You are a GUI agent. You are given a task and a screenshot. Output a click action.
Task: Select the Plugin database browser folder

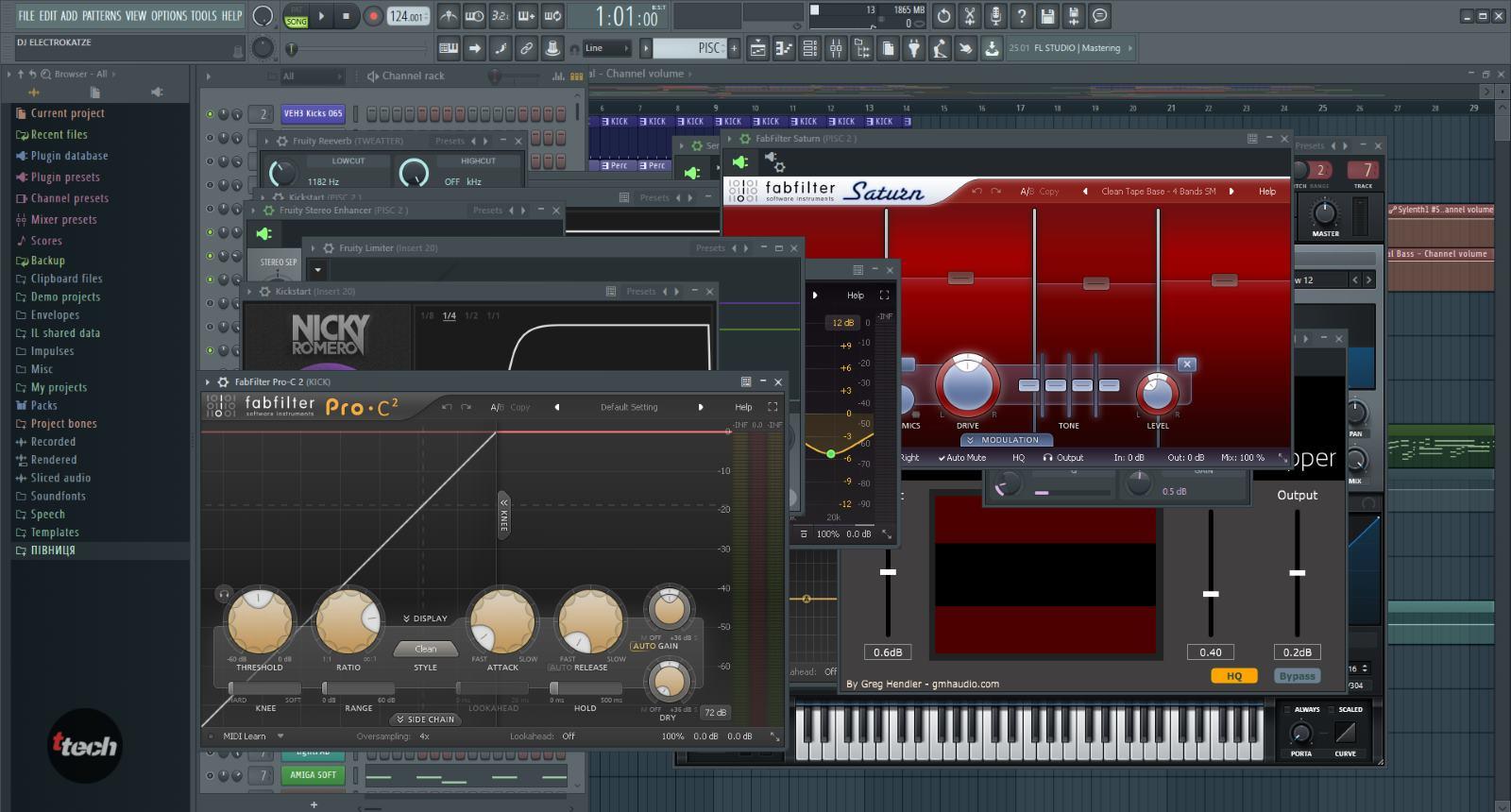coord(69,156)
